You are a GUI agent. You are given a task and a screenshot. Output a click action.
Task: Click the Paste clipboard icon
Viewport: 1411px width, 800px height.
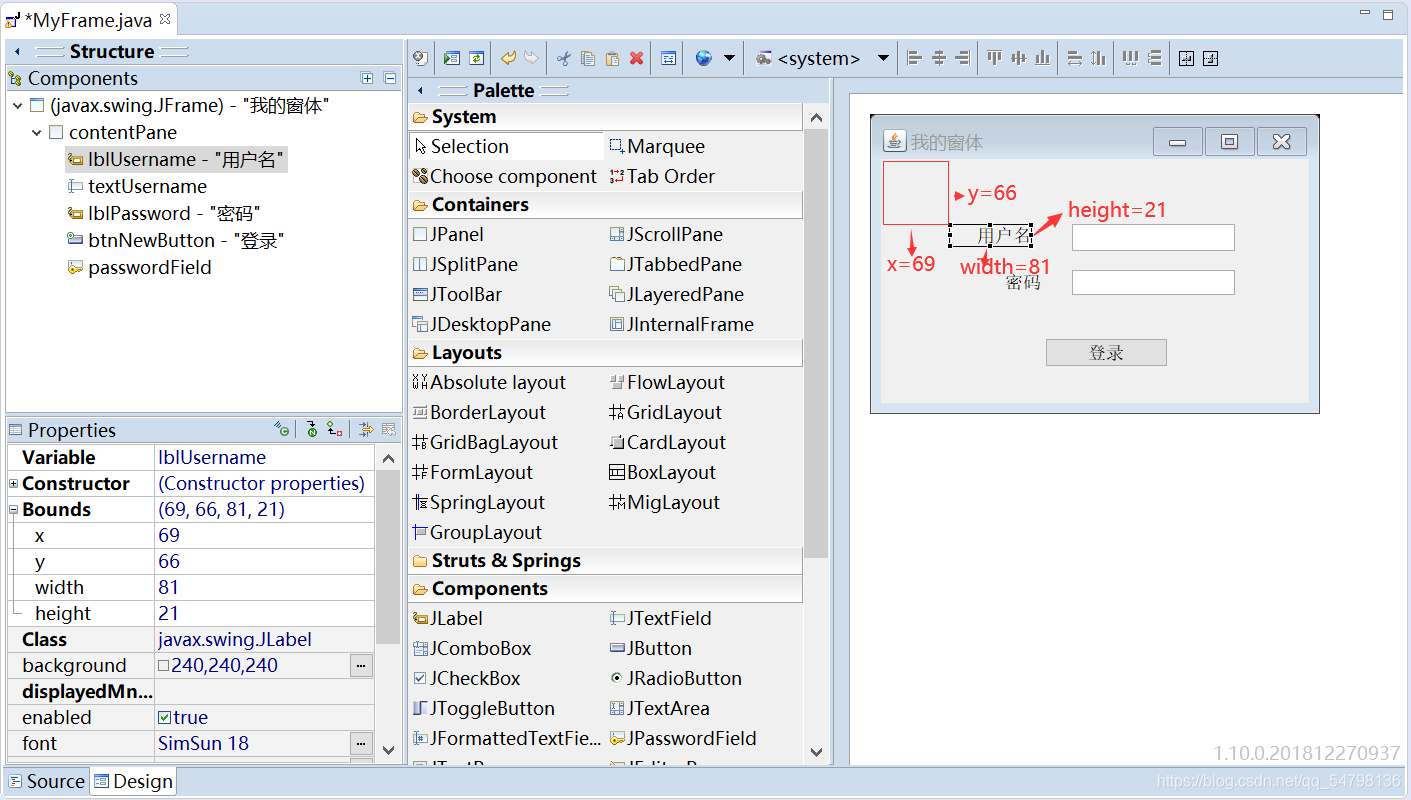pyautogui.click(x=612, y=59)
